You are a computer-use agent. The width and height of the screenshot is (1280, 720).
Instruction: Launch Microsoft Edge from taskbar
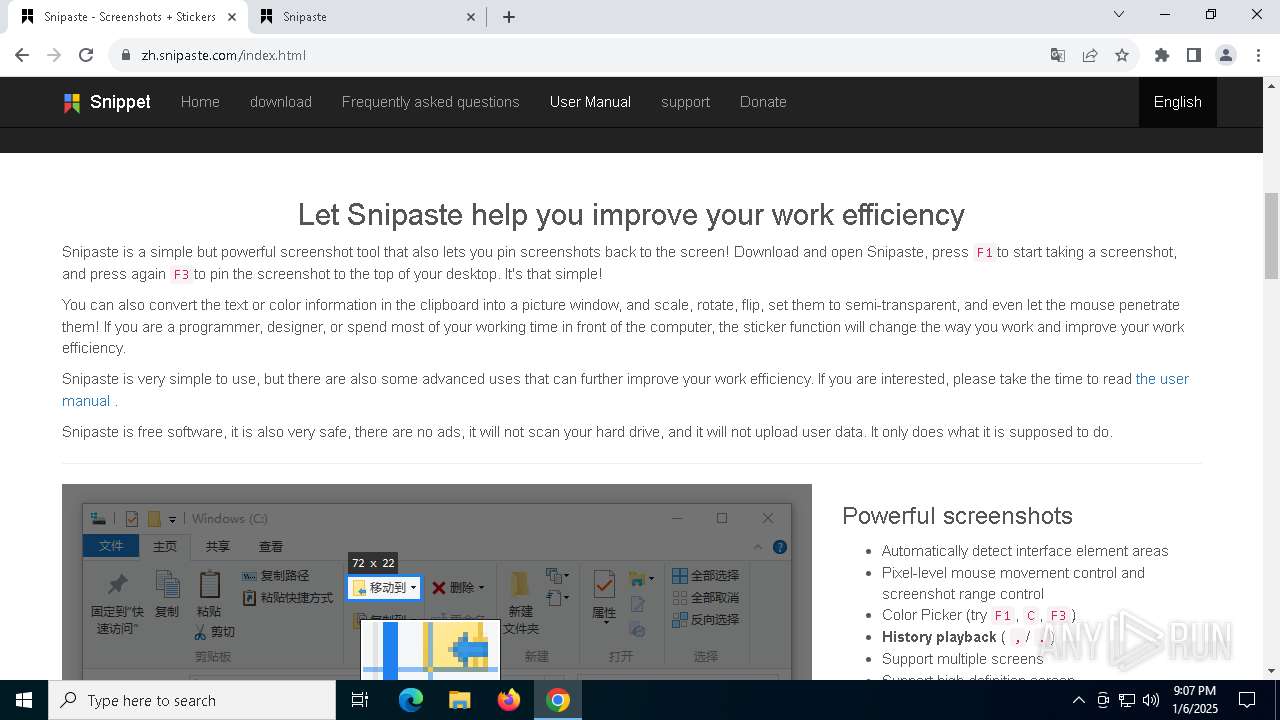tap(411, 700)
